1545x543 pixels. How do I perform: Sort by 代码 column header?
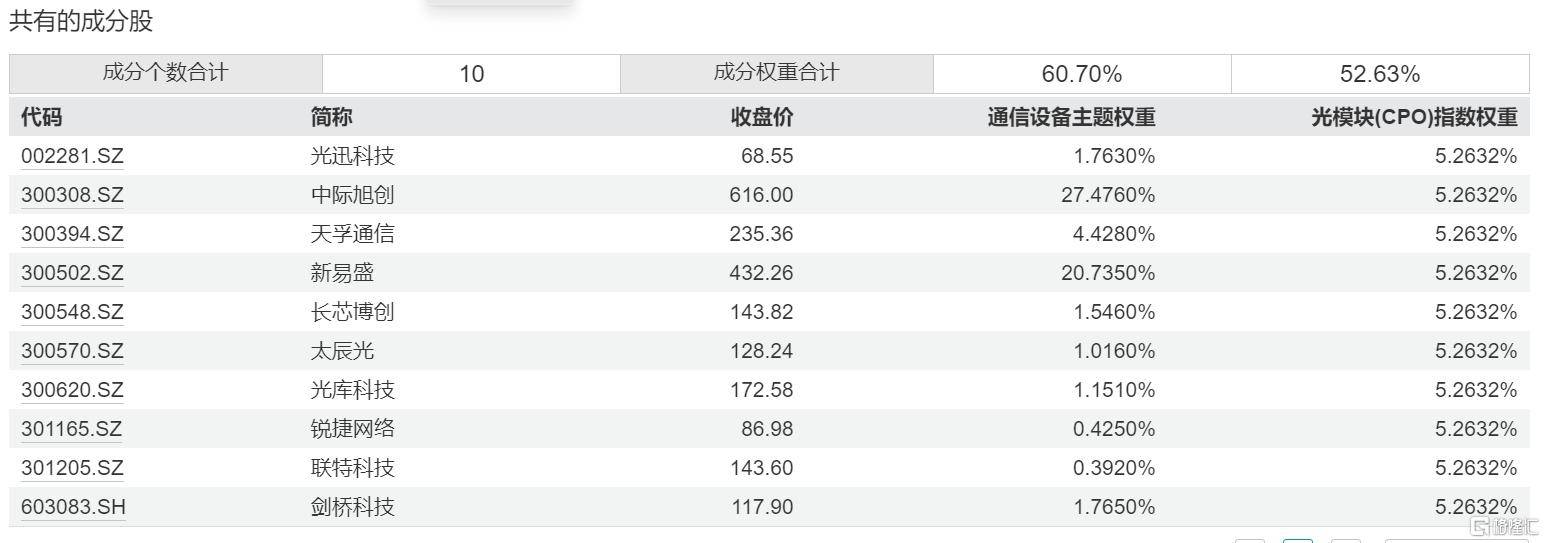point(41,117)
